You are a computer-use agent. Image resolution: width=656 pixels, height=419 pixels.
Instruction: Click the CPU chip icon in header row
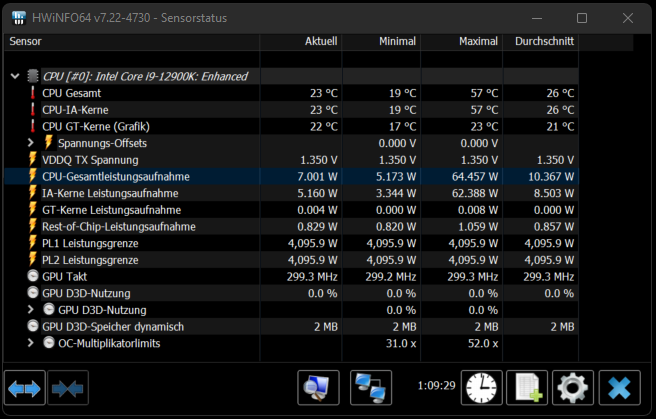[33, 76]
